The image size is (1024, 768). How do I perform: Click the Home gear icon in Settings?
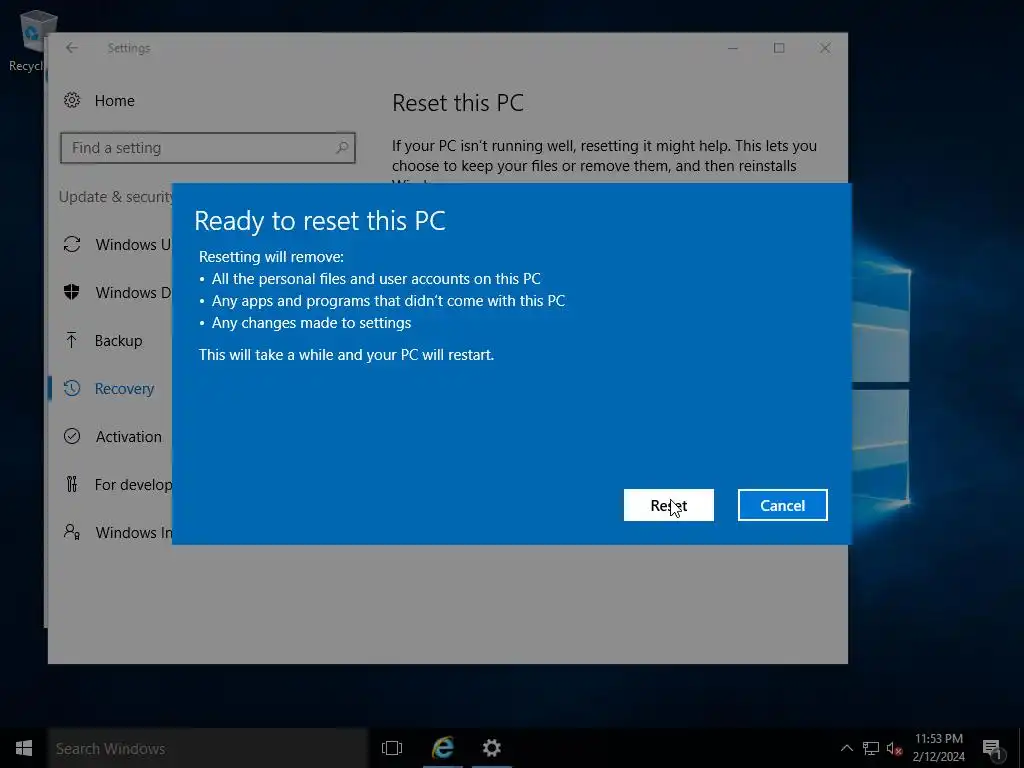click(72, 100)
